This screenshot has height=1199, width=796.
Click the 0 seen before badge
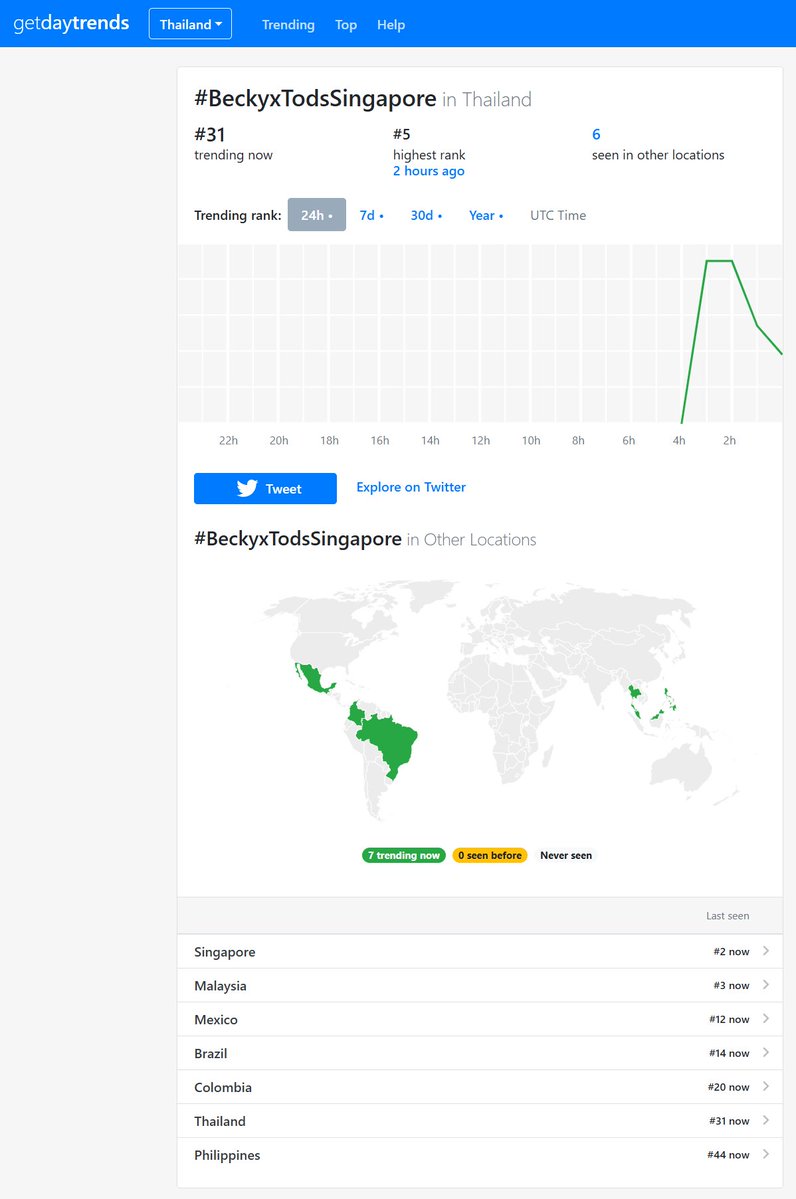tap(490, 856)
